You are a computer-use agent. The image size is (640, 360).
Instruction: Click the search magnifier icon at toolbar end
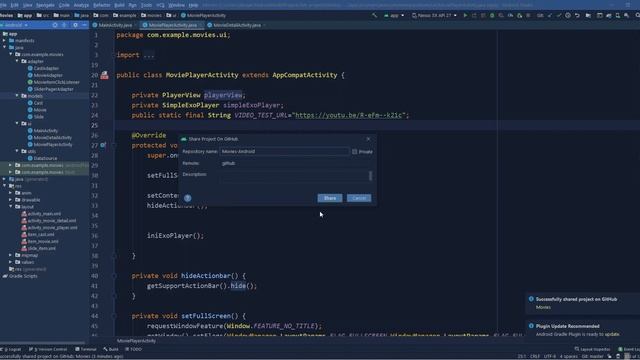pos(637,16)
